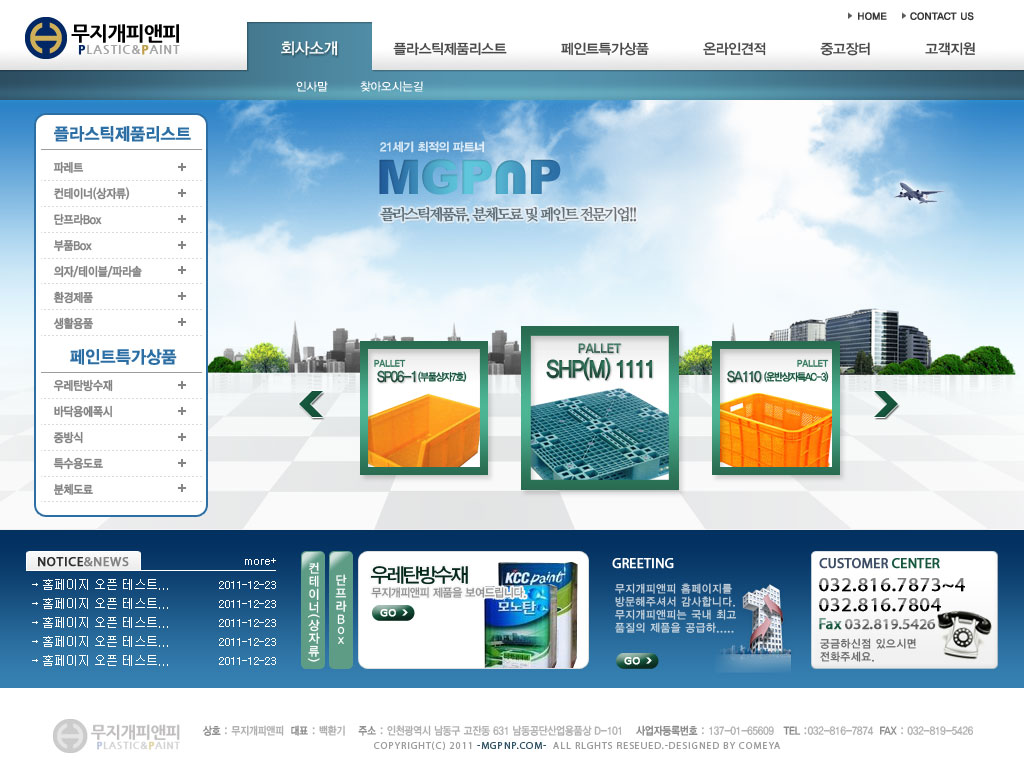Click the gray footer logo
Screen dimensions: 1024x780
pos(116,735)
